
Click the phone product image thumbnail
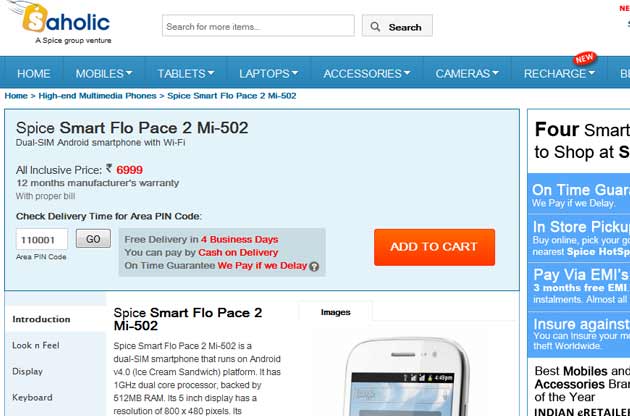coord(406,377)
